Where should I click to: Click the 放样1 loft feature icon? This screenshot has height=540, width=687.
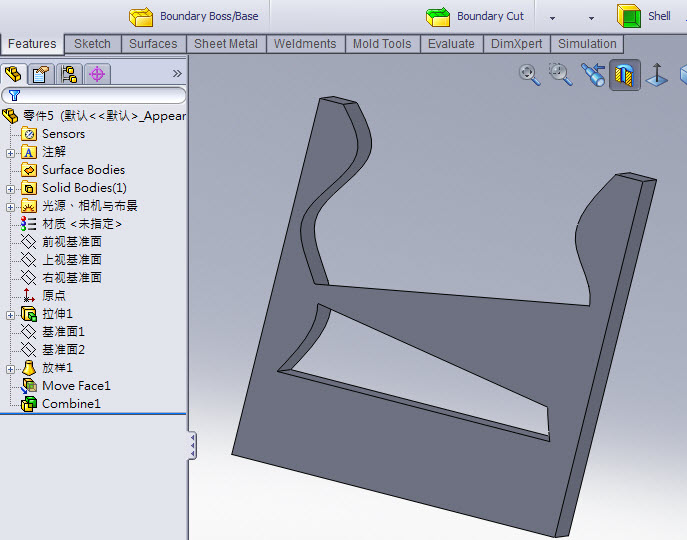click(29, 368)
